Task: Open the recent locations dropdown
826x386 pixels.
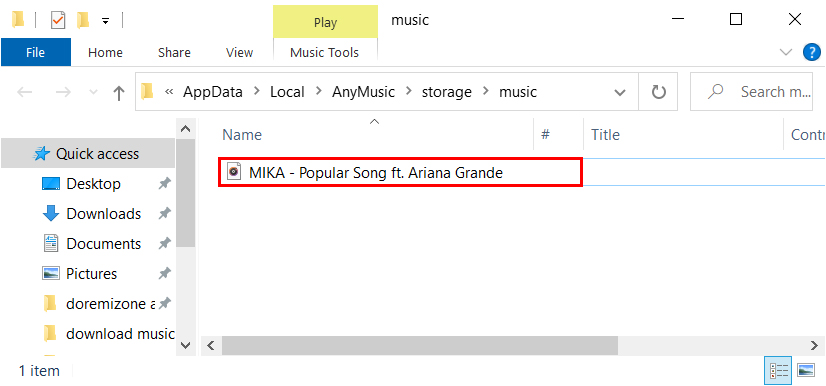Action: pos(93,93)
